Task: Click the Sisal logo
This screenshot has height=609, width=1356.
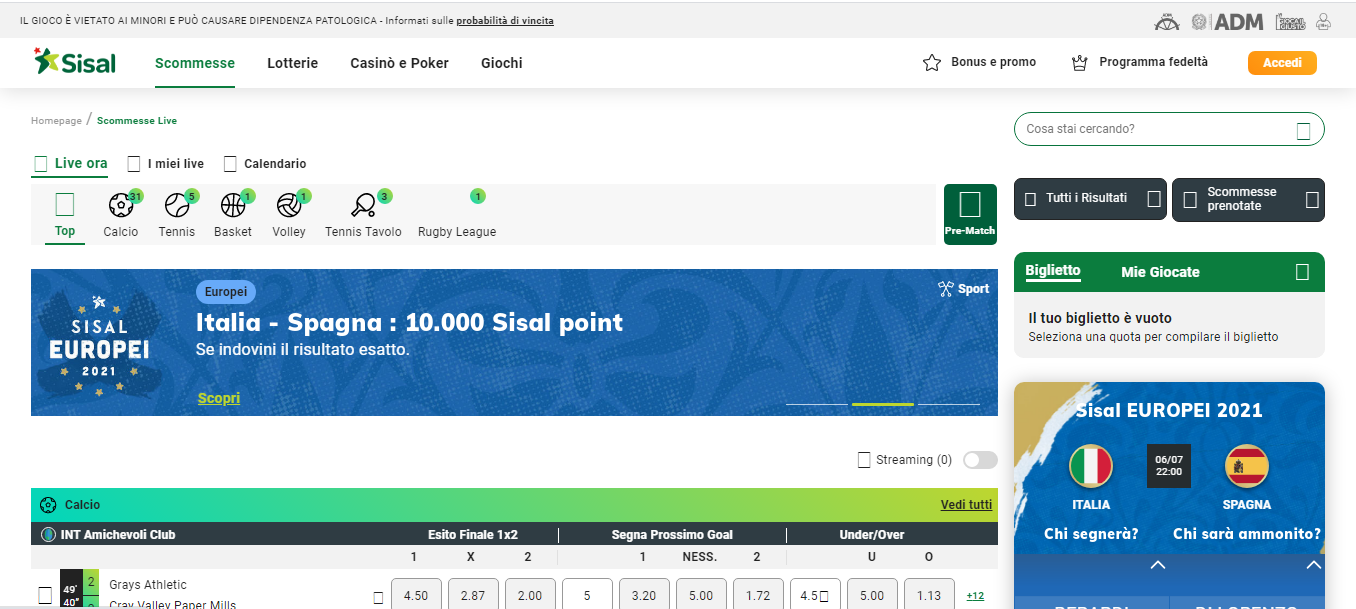Action: click(x=75, y=62)
